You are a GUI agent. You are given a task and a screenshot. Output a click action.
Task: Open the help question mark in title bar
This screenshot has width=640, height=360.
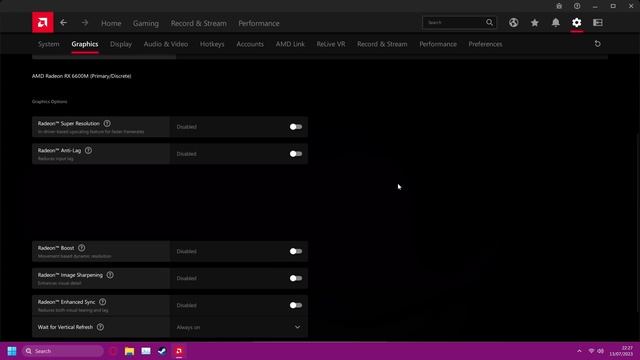point(577,6)
